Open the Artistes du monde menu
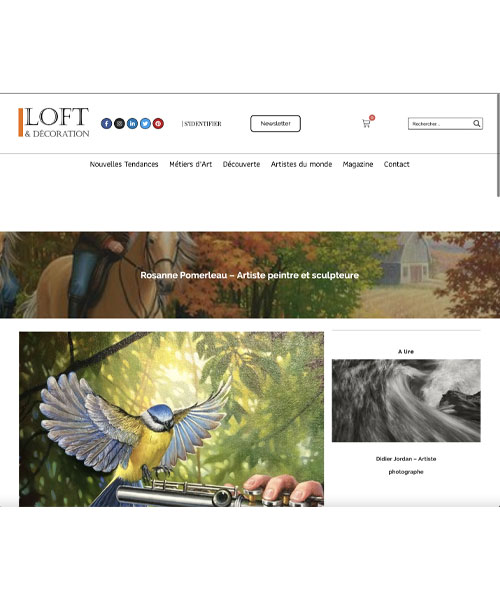This screenshot has height=600, width=500. (x=301, y=164)
